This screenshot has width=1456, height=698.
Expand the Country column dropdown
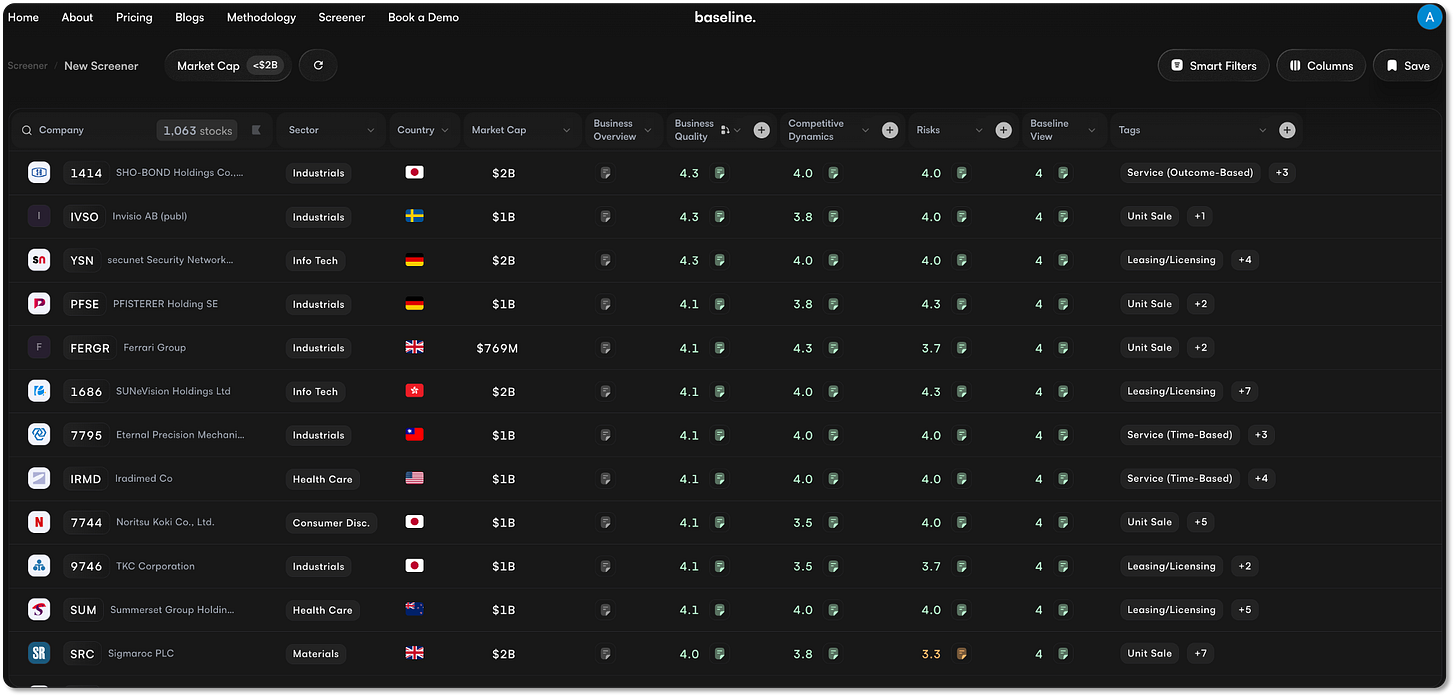coord(445,130)
